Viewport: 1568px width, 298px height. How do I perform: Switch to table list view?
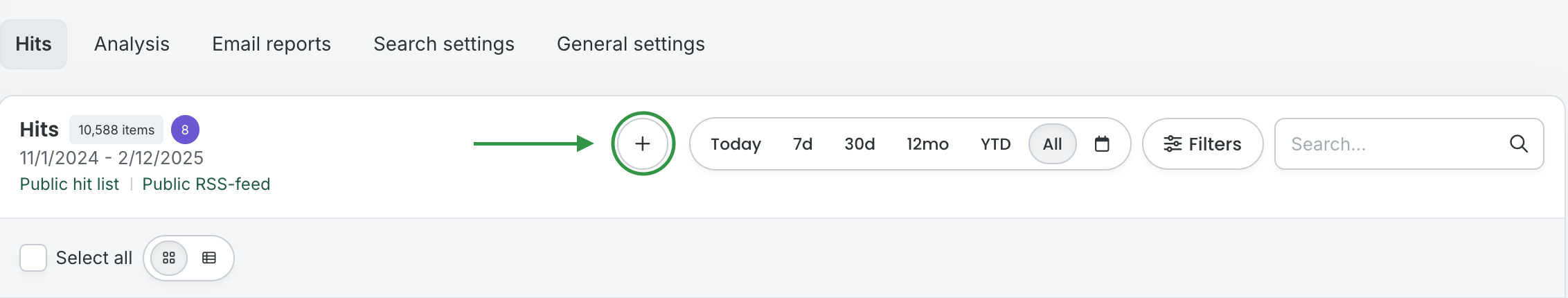[x=209, y=258]
